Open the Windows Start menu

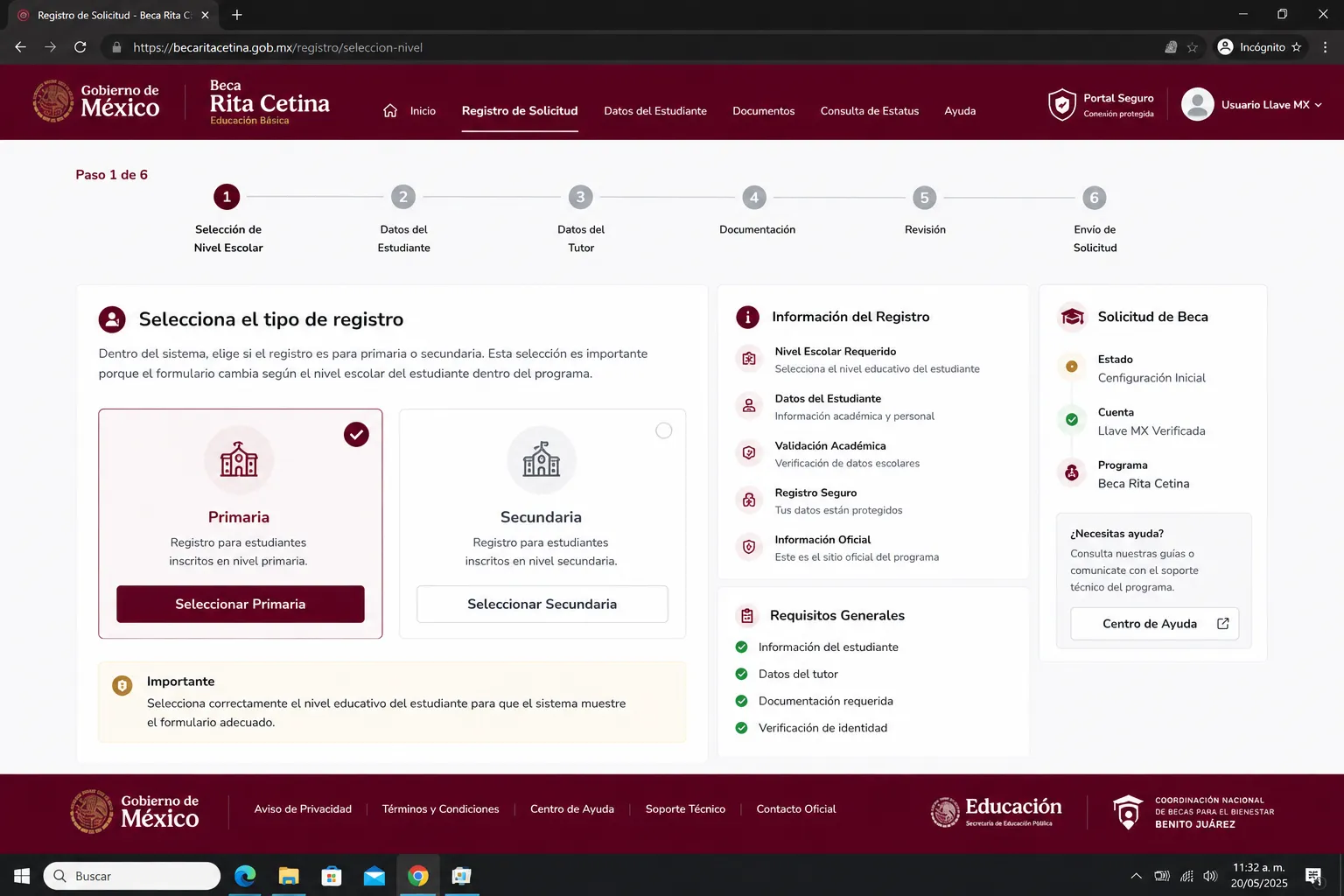coord(22,876)
